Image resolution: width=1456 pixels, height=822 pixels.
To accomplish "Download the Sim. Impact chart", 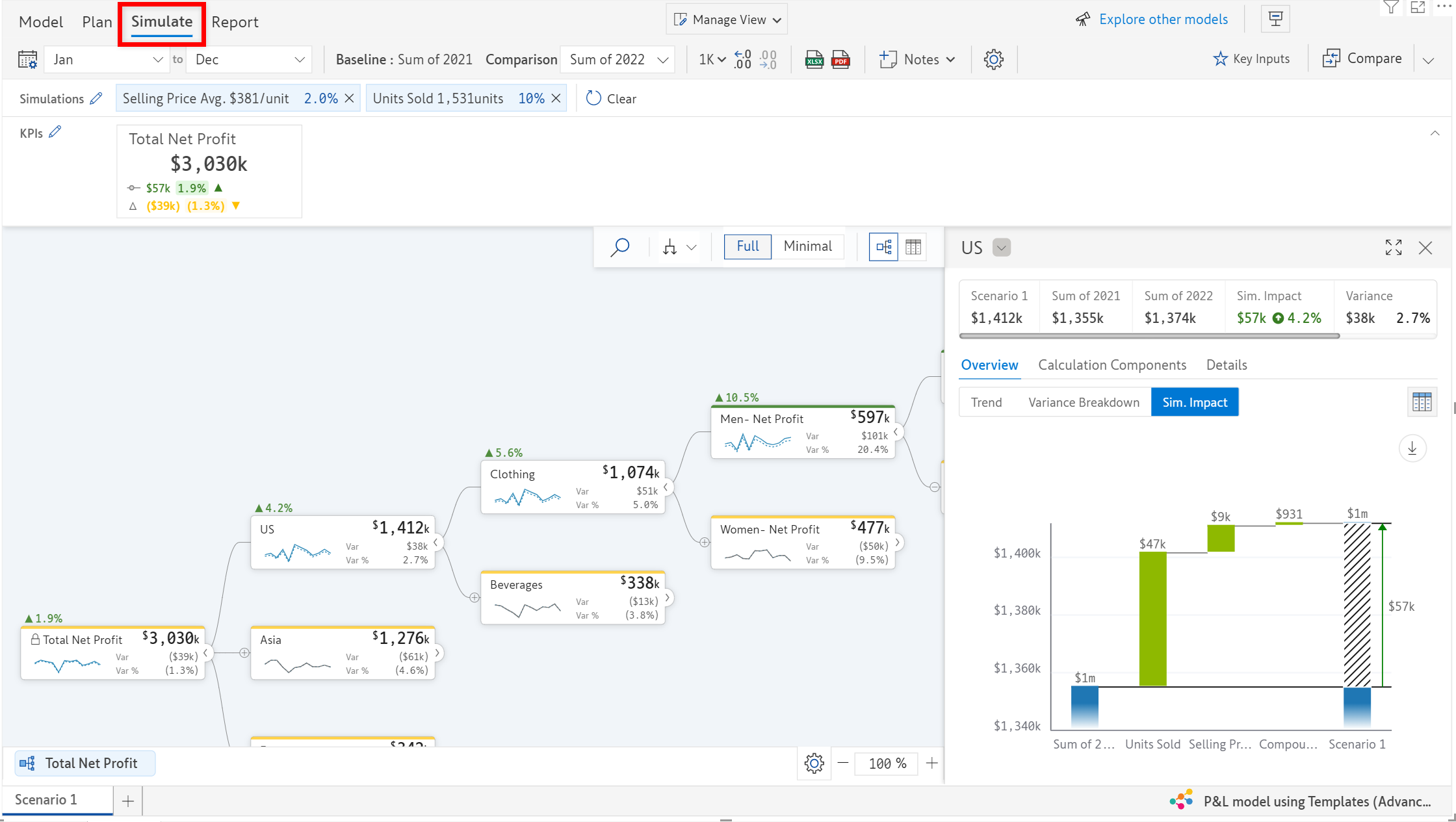I will click(1412, 448).
